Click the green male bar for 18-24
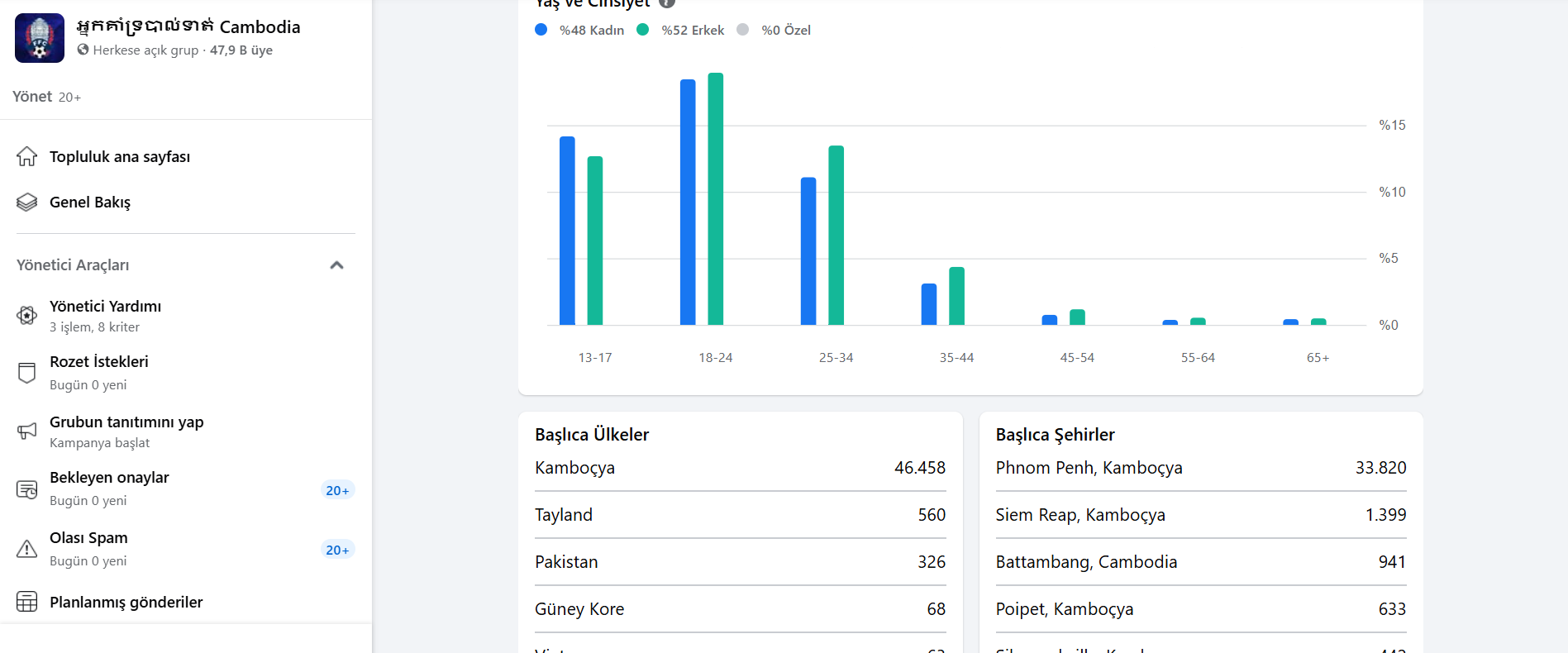Screen dimensions: 1568x653 point(716,198)
